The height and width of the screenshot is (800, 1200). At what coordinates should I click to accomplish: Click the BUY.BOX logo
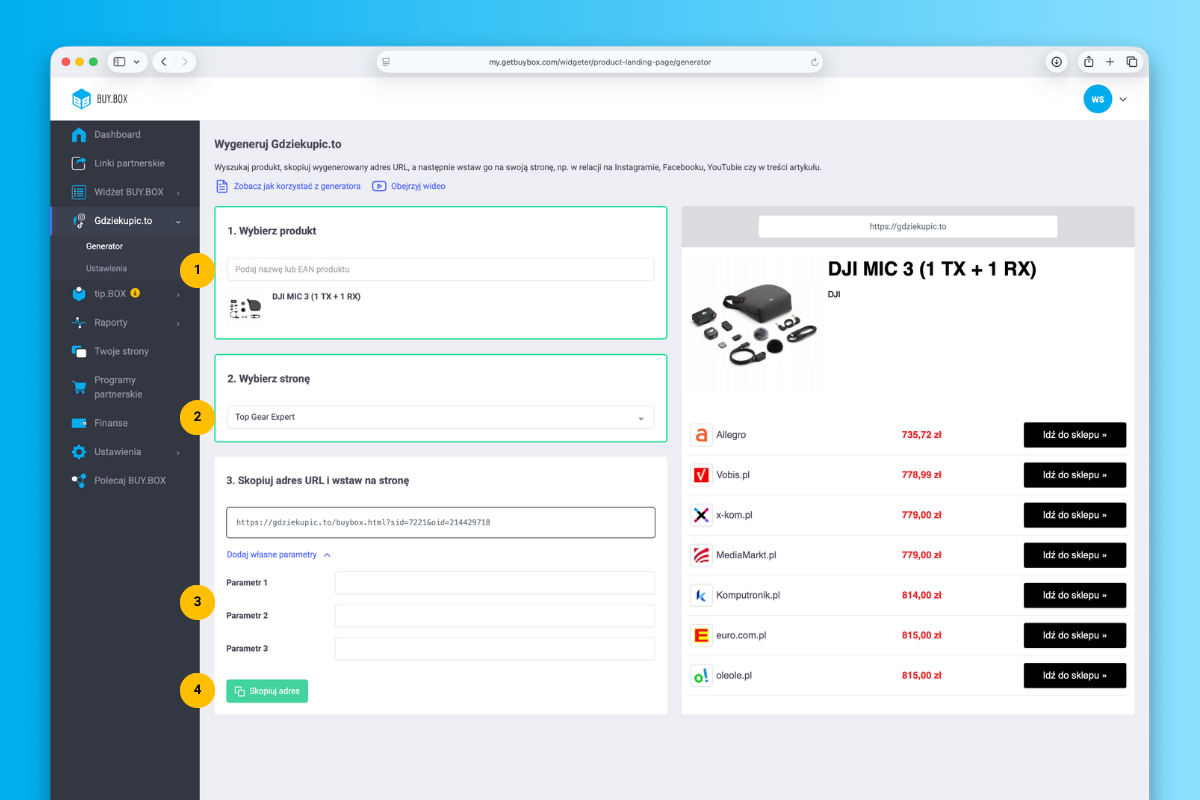coord(99,99)
